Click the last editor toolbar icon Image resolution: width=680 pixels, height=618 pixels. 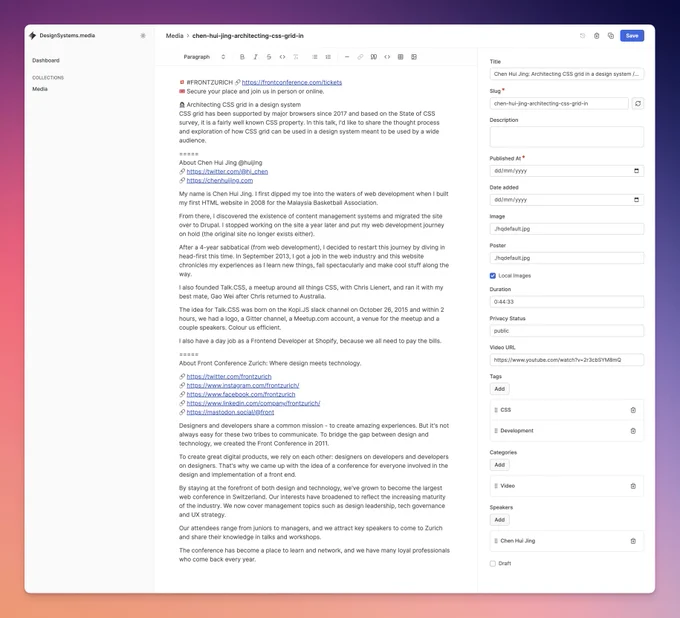tap(414, 57)
